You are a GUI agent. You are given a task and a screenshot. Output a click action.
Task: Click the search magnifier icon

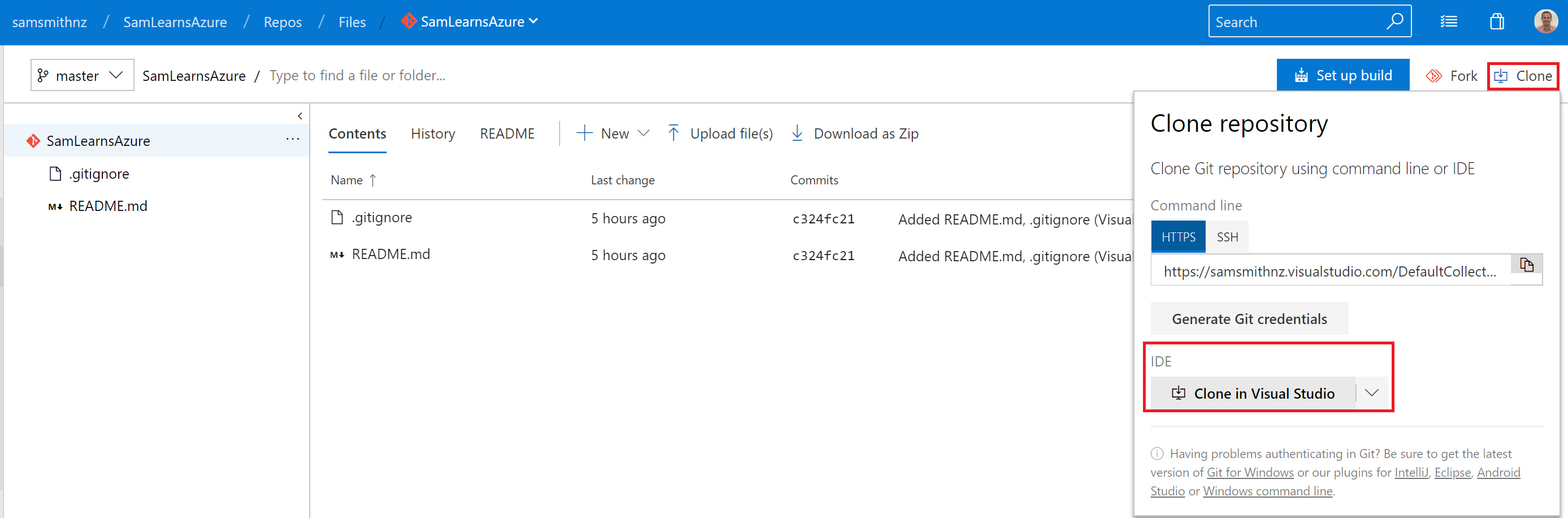coord(1394,21)
